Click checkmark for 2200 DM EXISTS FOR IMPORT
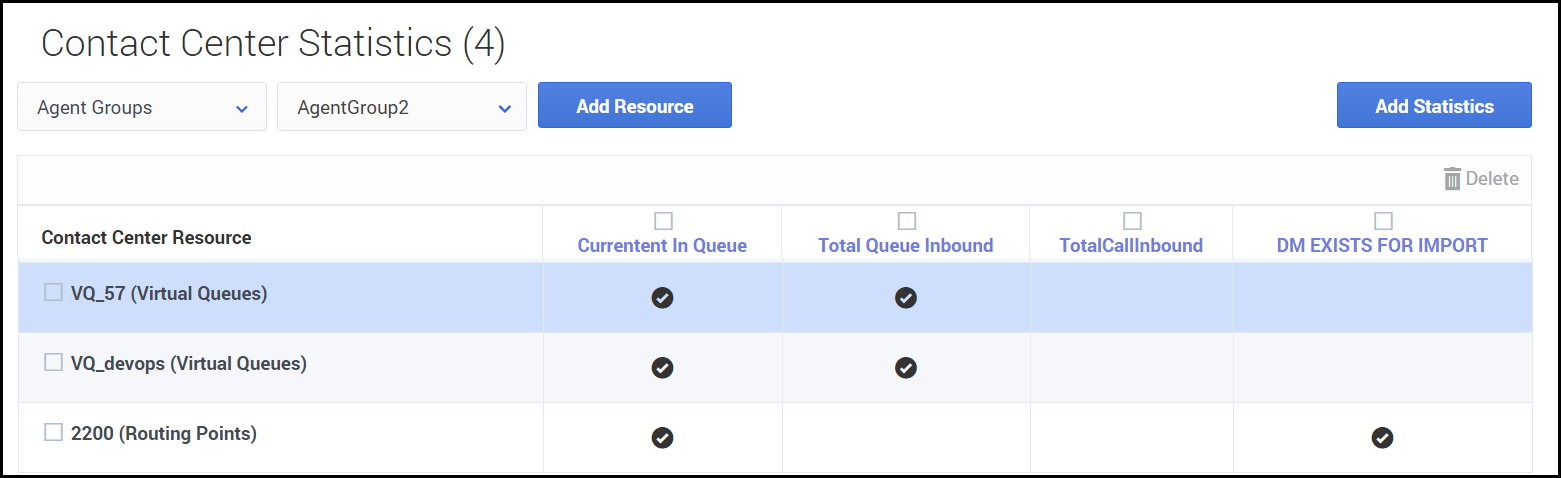The width and height of the screenshot is (1561, 478). 1382,437
